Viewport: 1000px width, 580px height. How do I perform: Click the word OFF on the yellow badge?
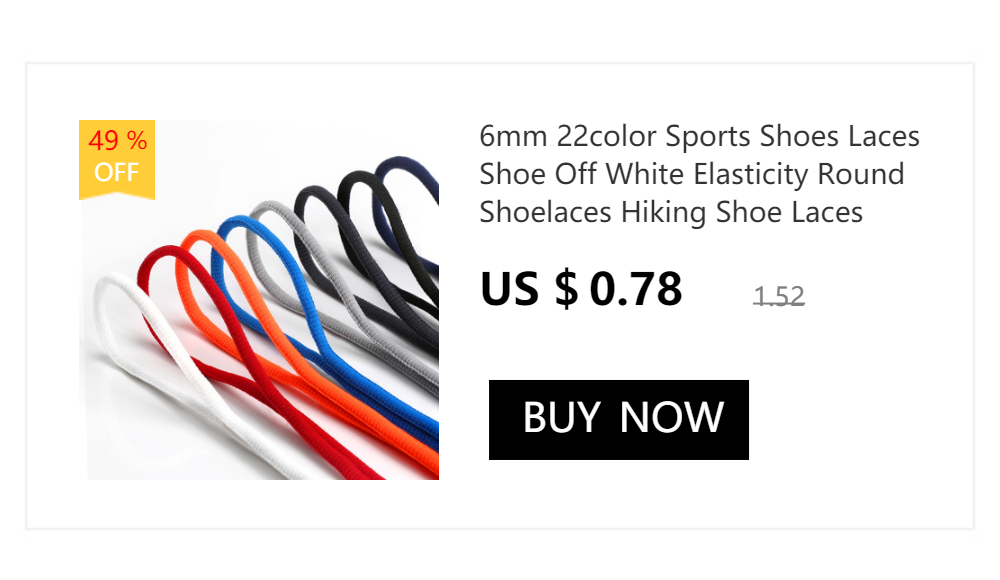pos(116,172)
